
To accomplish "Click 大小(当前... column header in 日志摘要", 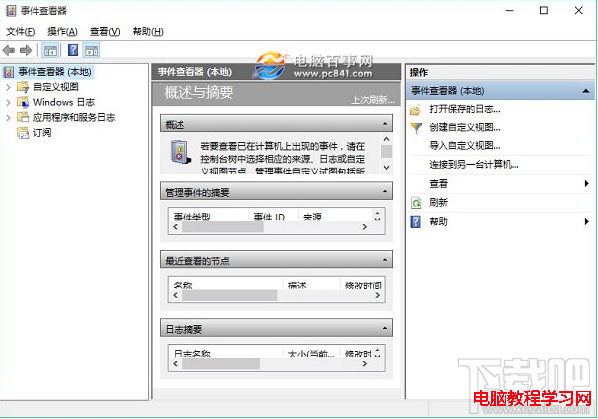I will tap(311, 354).
